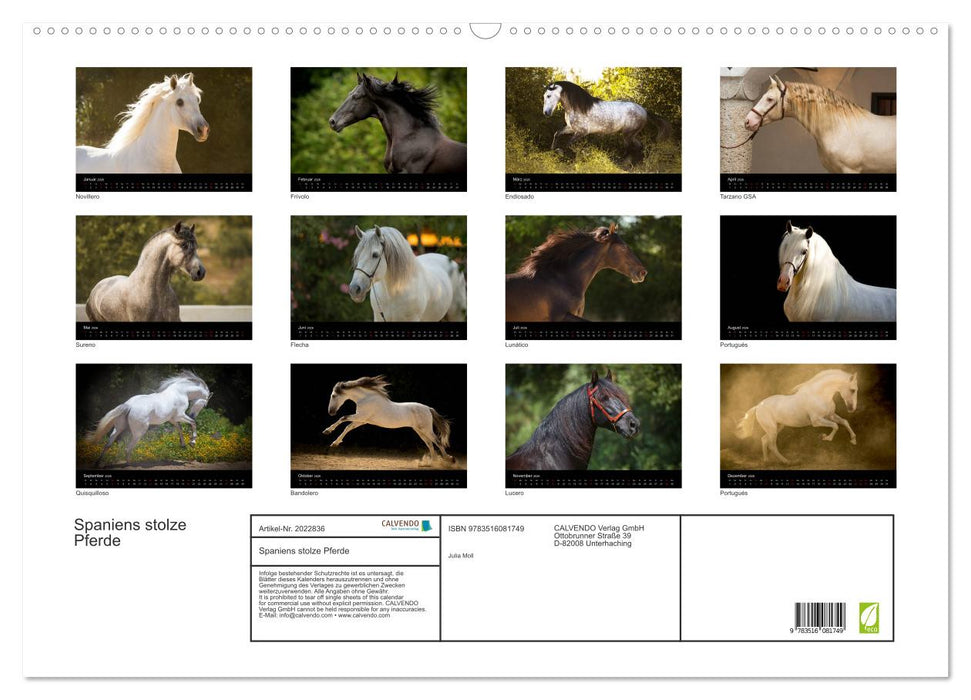Click the barcode at bottom right
The width and height of the screenshot is (971, 700).
820,618
